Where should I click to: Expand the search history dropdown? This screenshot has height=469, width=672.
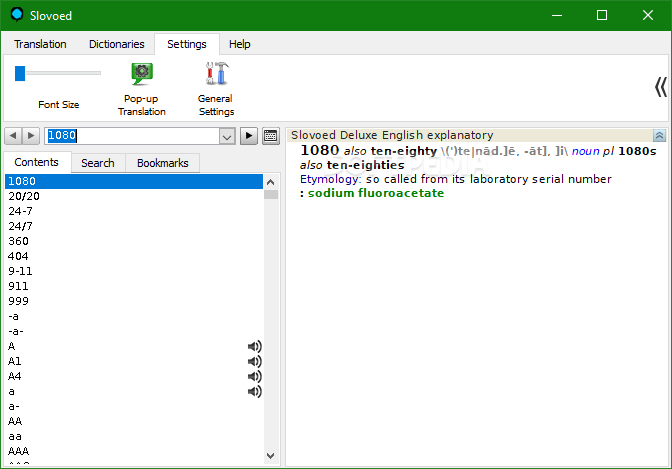tap(227, 136)
